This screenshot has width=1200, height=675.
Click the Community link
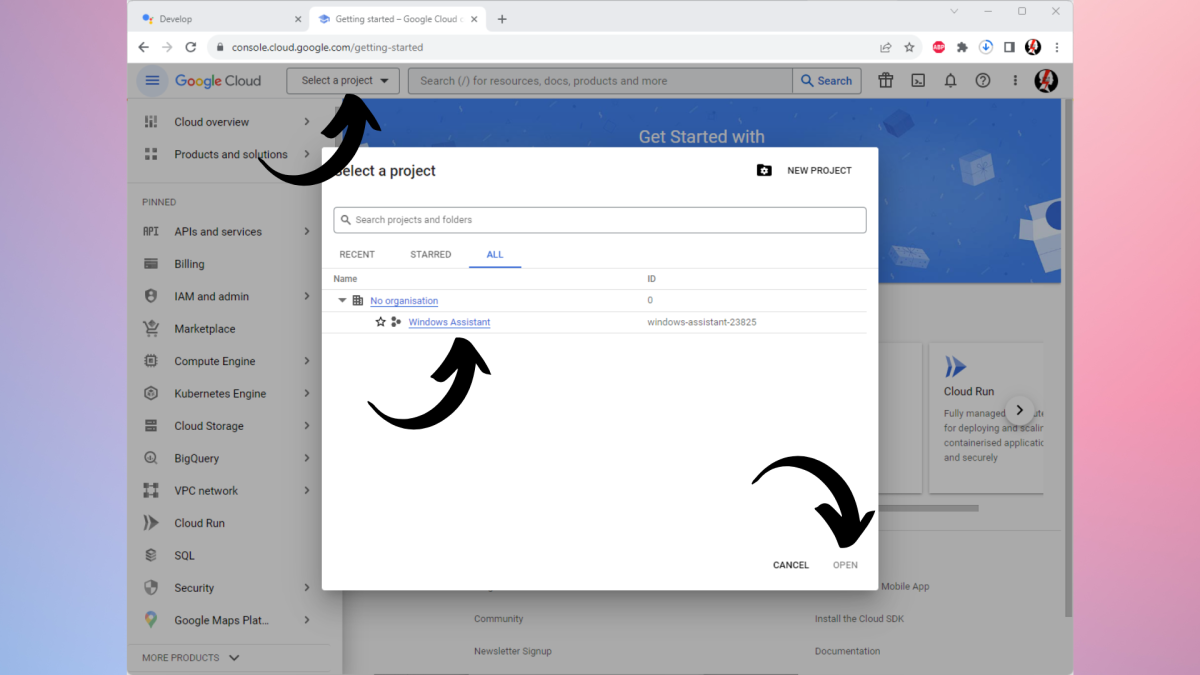tap(498, 619)
